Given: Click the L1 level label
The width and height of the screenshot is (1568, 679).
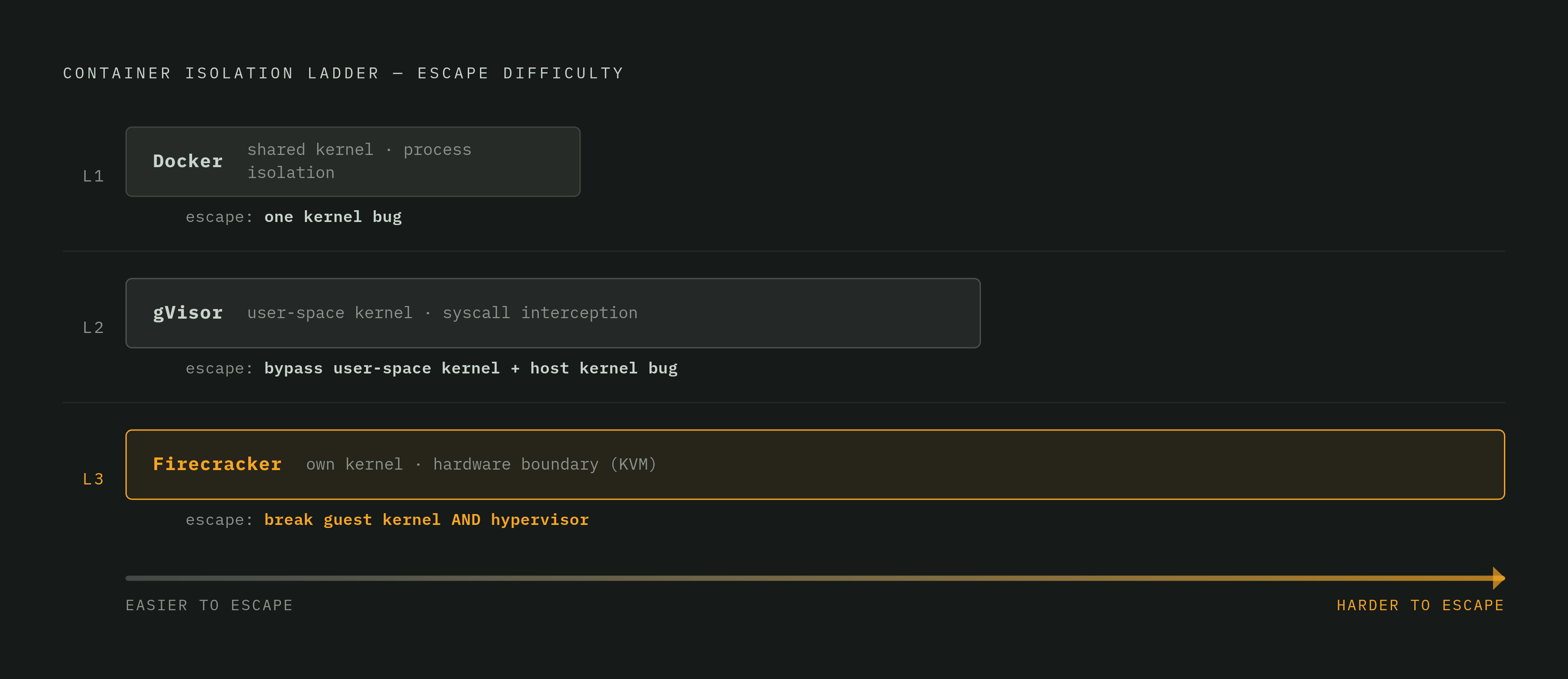Looking at the screenshot, I should (x=93, y=176).
